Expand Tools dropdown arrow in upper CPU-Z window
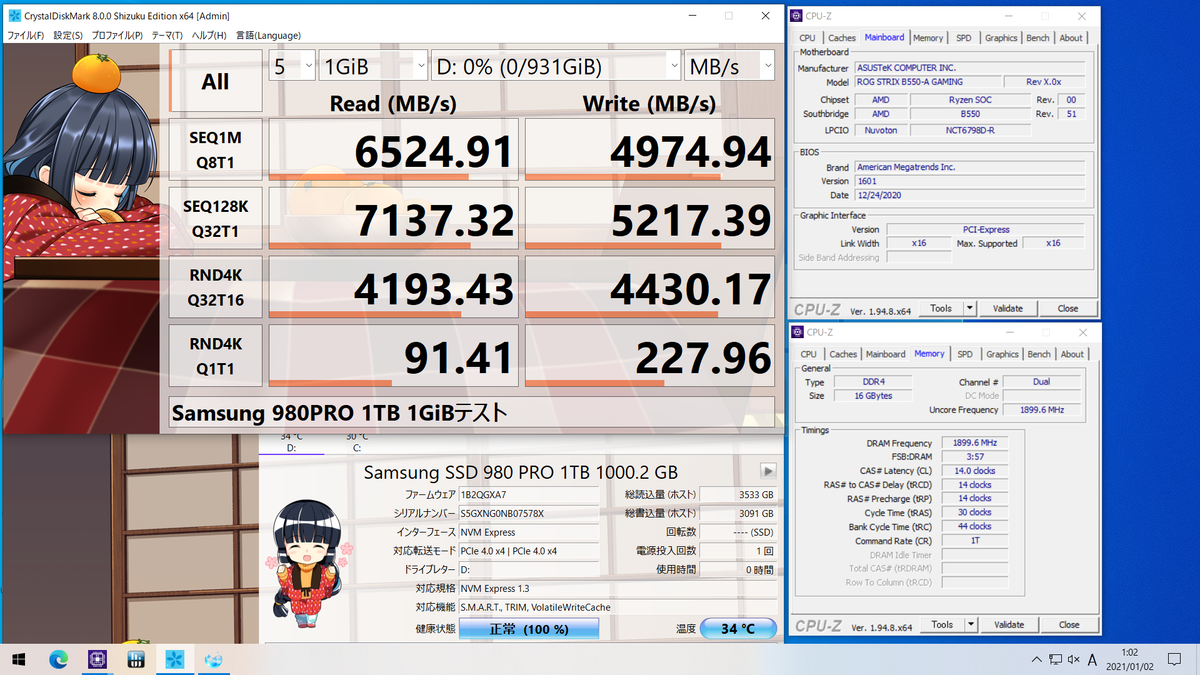This screenshot has height=675, width=1200. [970, 308]
